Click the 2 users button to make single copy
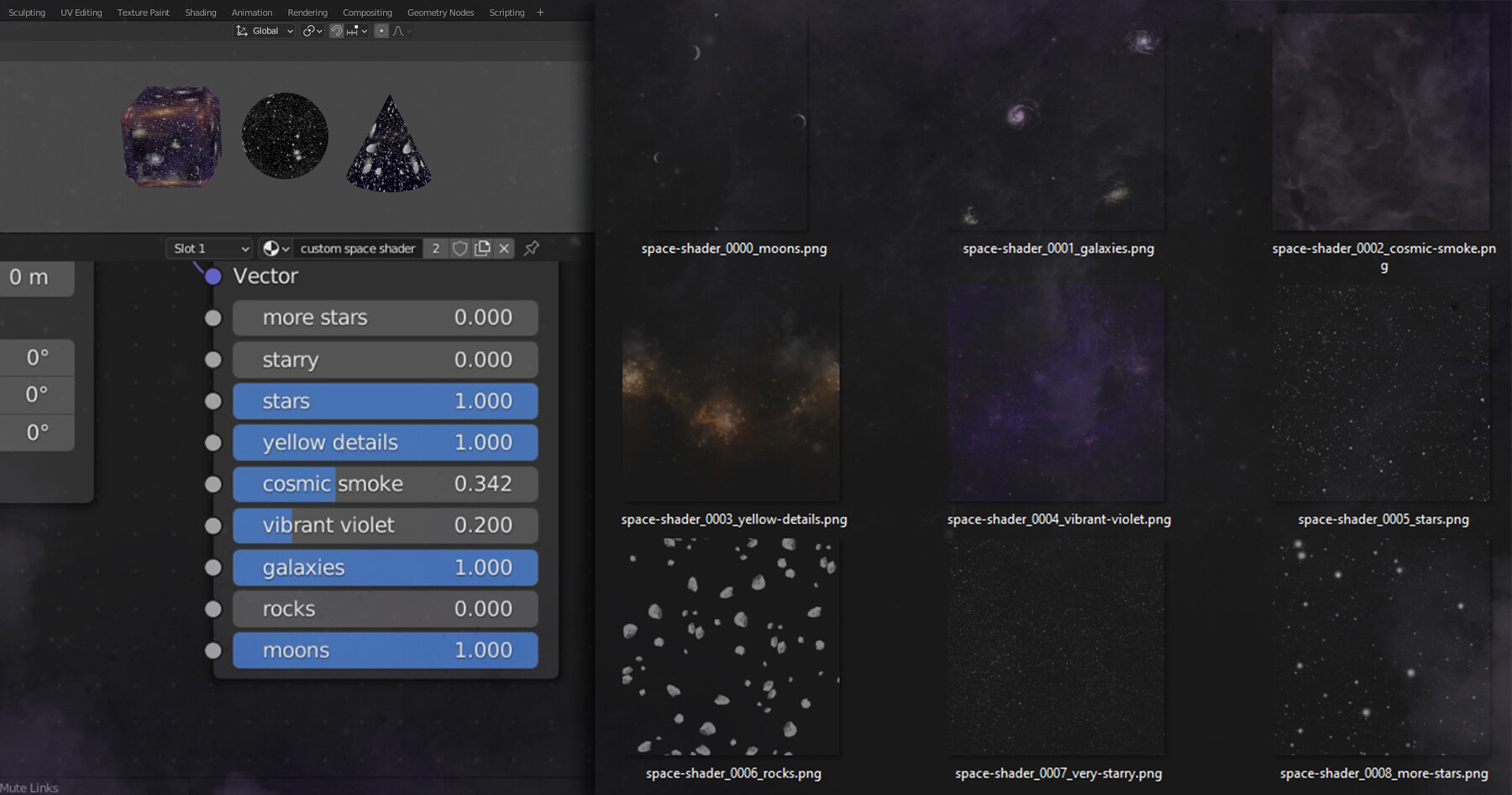The image size is (1512, 795). pos(436,248)
